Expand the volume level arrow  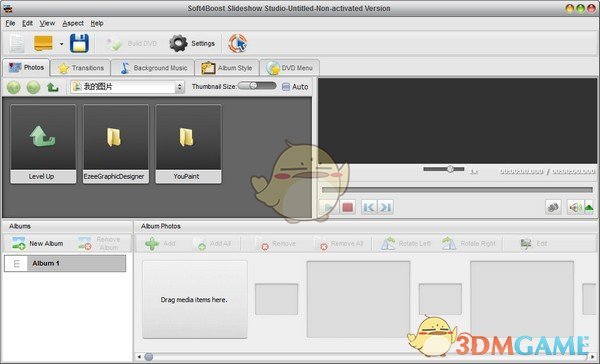click(589, 207)
